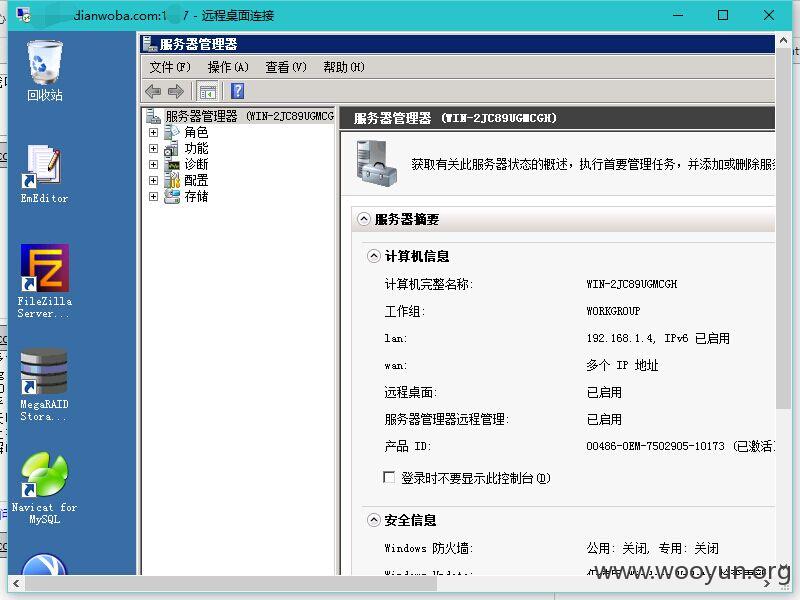The width and height of the screenshot is (800, 600).
Task: Expand the 功能 tree node
Action: pyautogui.click(x=153, y=148)
